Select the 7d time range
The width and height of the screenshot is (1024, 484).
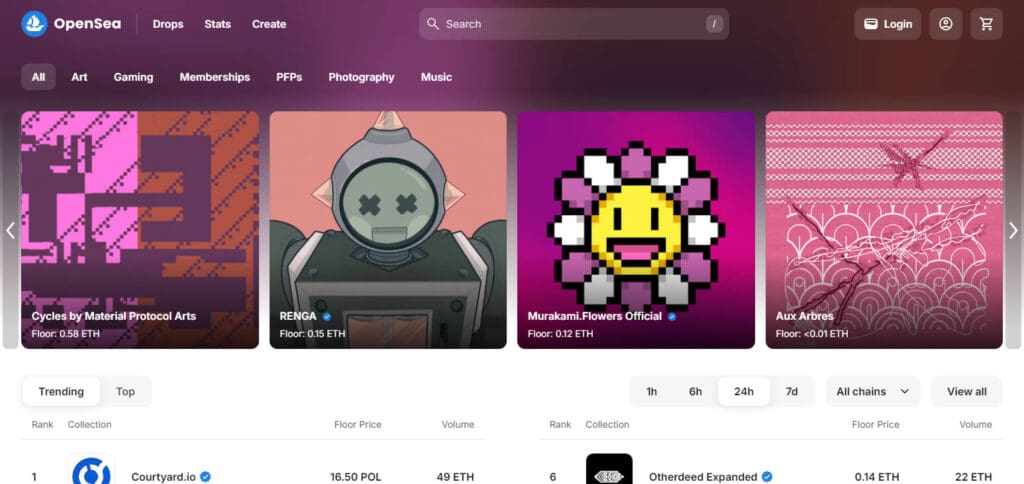coord(792,391)
